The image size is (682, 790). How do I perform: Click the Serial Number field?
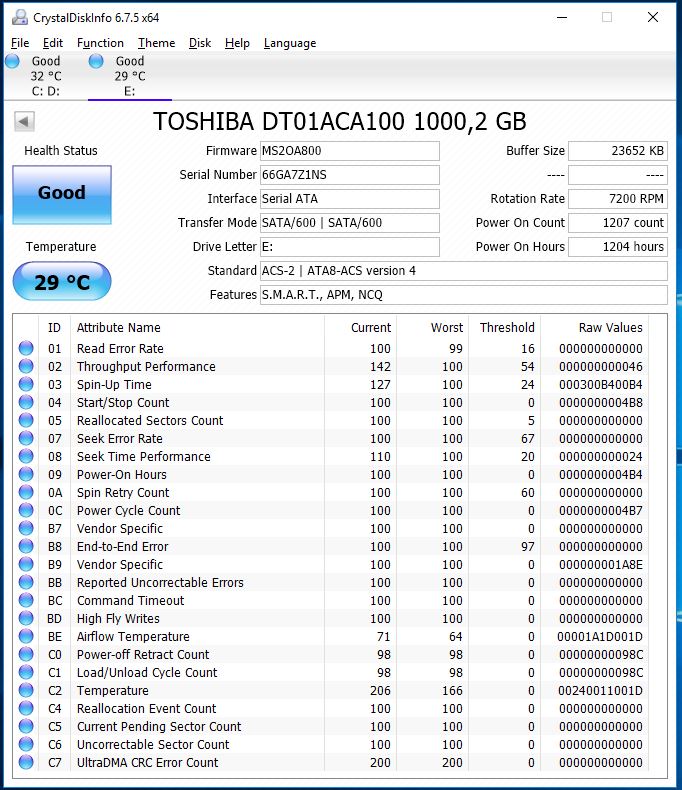click(x=350, y=175)
